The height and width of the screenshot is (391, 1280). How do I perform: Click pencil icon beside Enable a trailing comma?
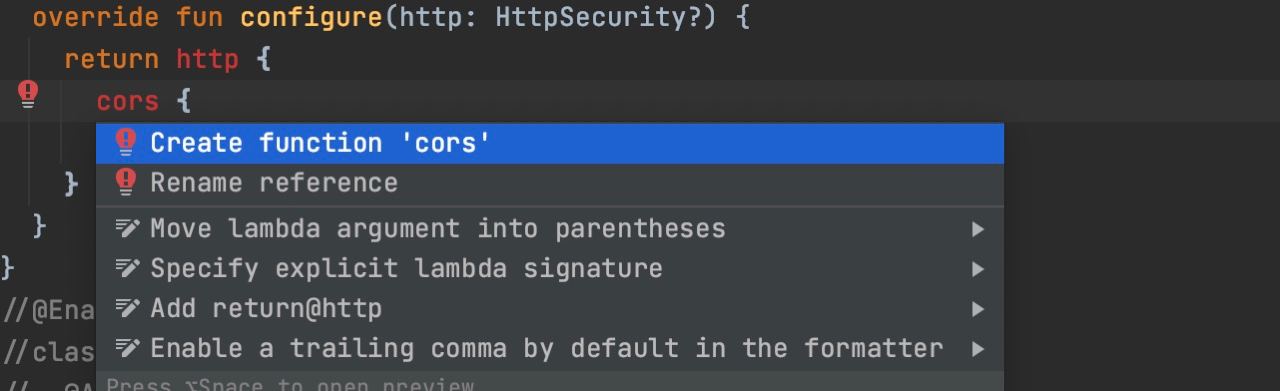click(x=126, y=348)
